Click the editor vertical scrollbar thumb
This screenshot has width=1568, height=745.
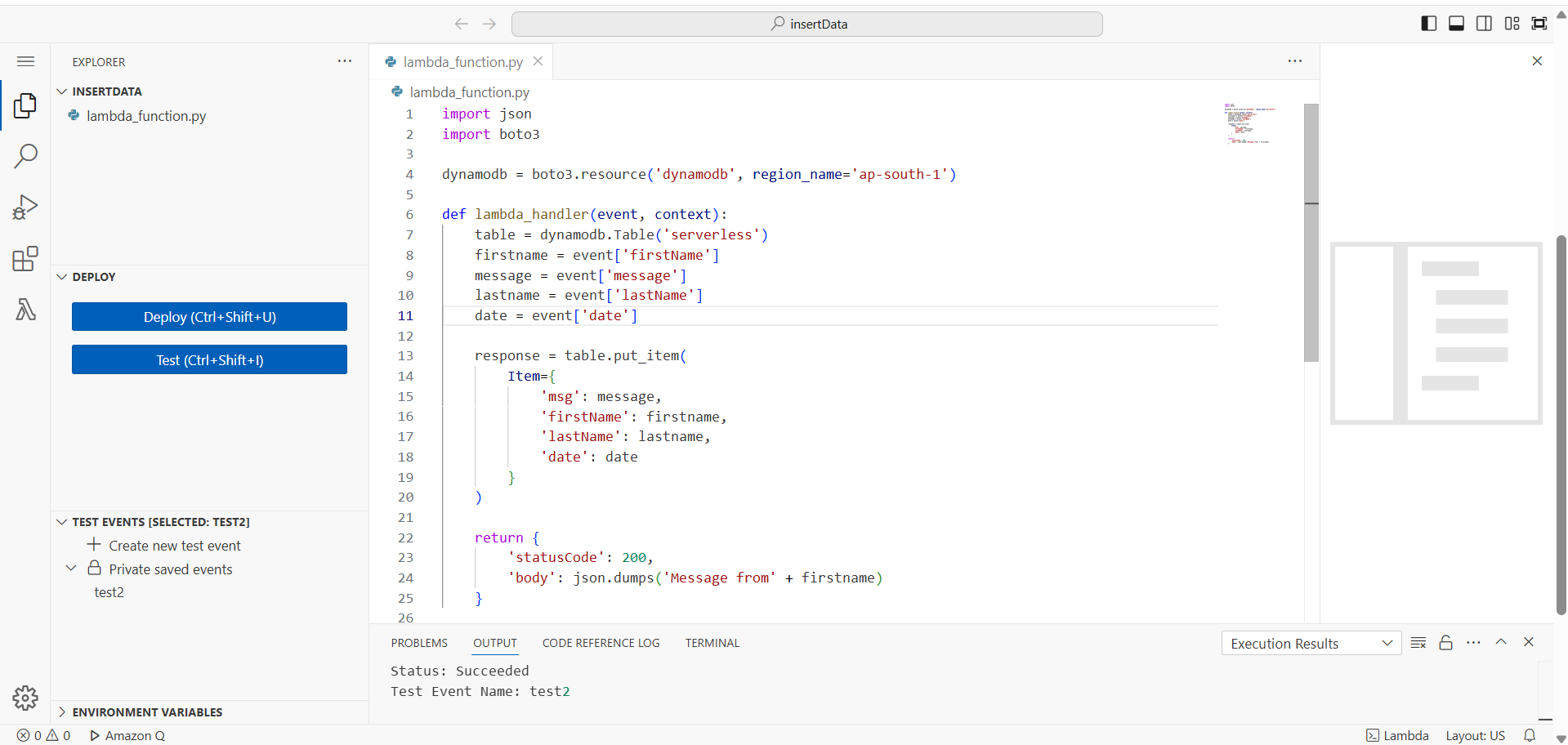[1311, 232]
